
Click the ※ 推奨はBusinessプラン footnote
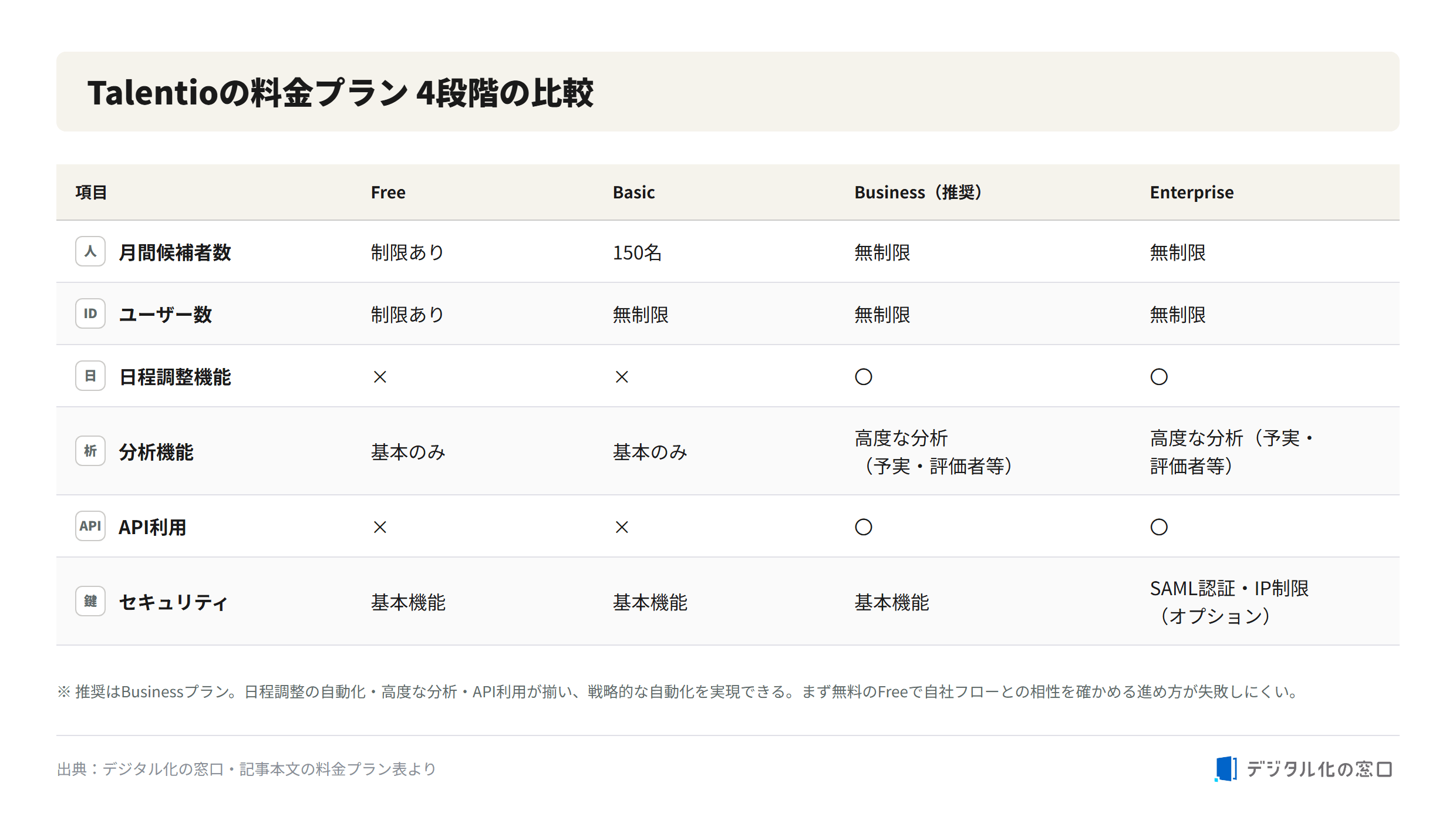coord(678,692)
